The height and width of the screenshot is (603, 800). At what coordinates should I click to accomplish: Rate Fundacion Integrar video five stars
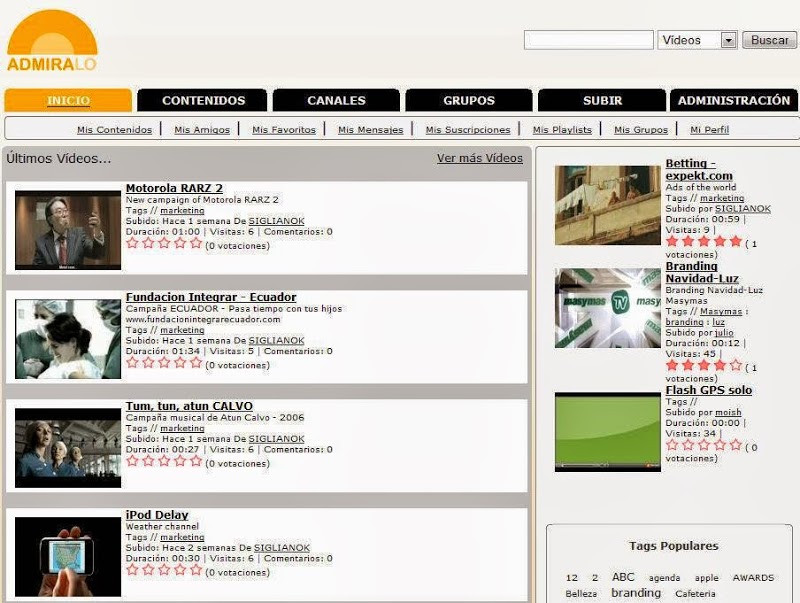(x=196, y=363)
